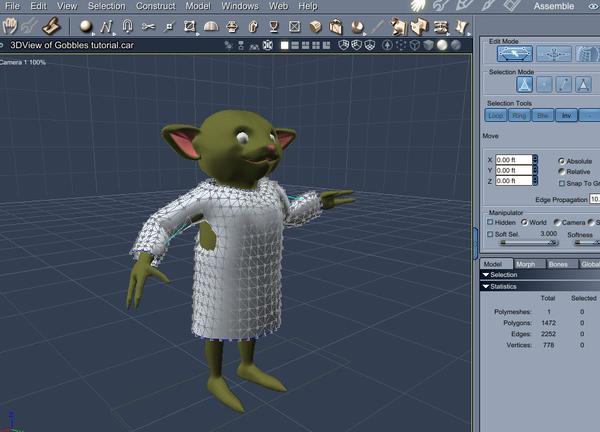Adjust the Soft Sel. radius slider
The image size is (600, 432).
(x=529, y=242)
